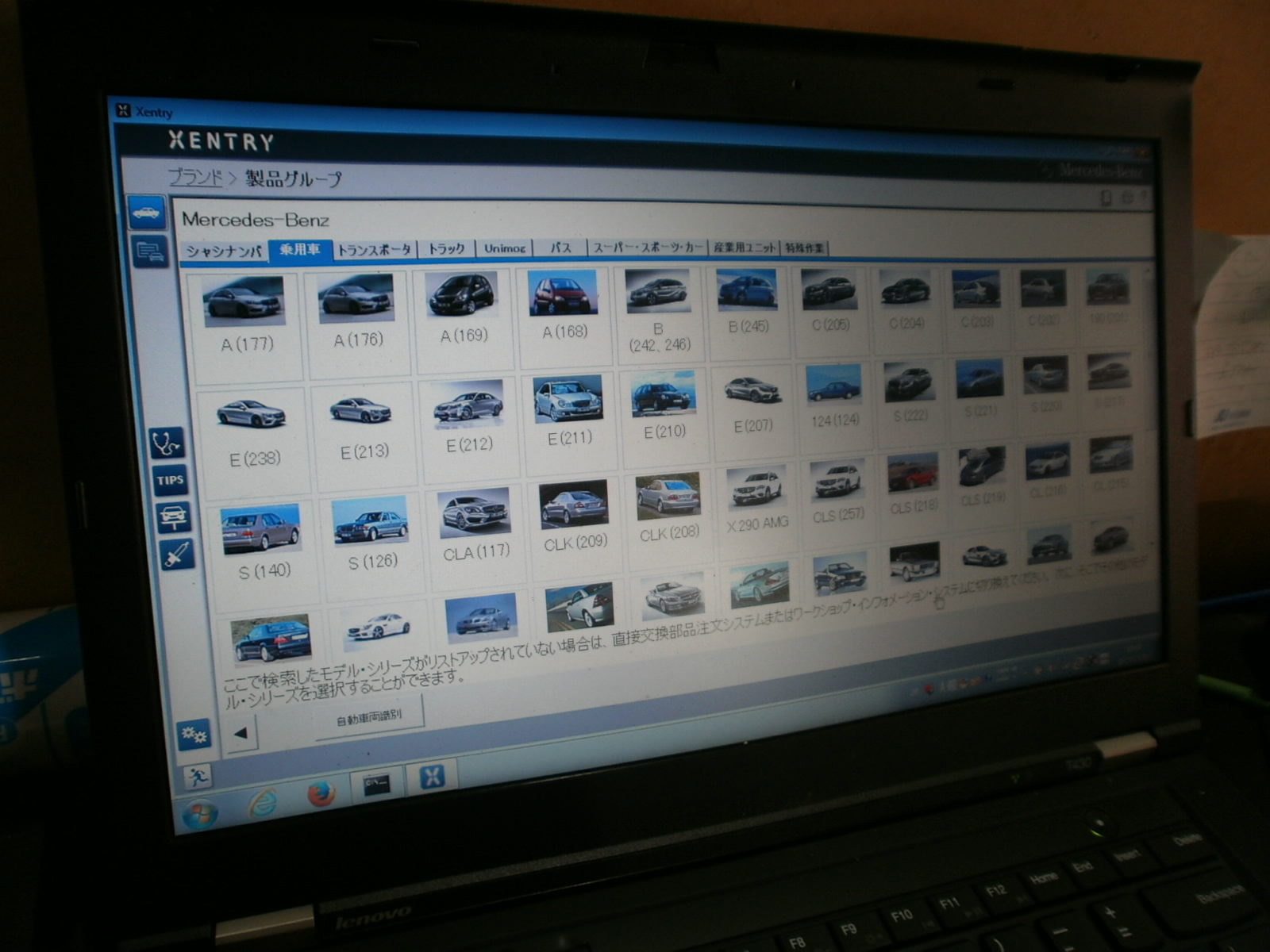Switch to the トラック tab
This screenshot has width=1270, height=952.
click(446, 248)
